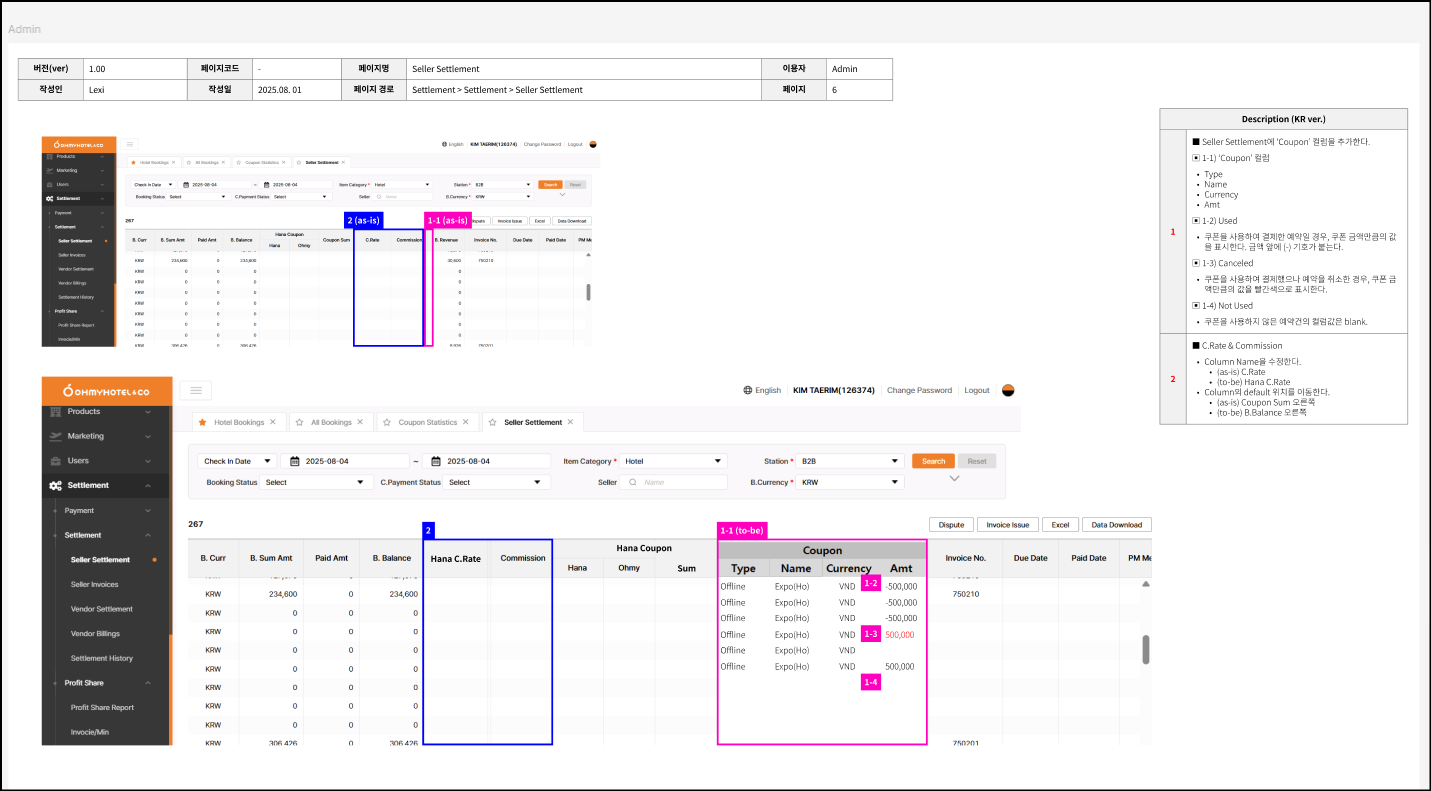Click the start date field in the to-be mockup
The image size is (1431, 791).
345,461
